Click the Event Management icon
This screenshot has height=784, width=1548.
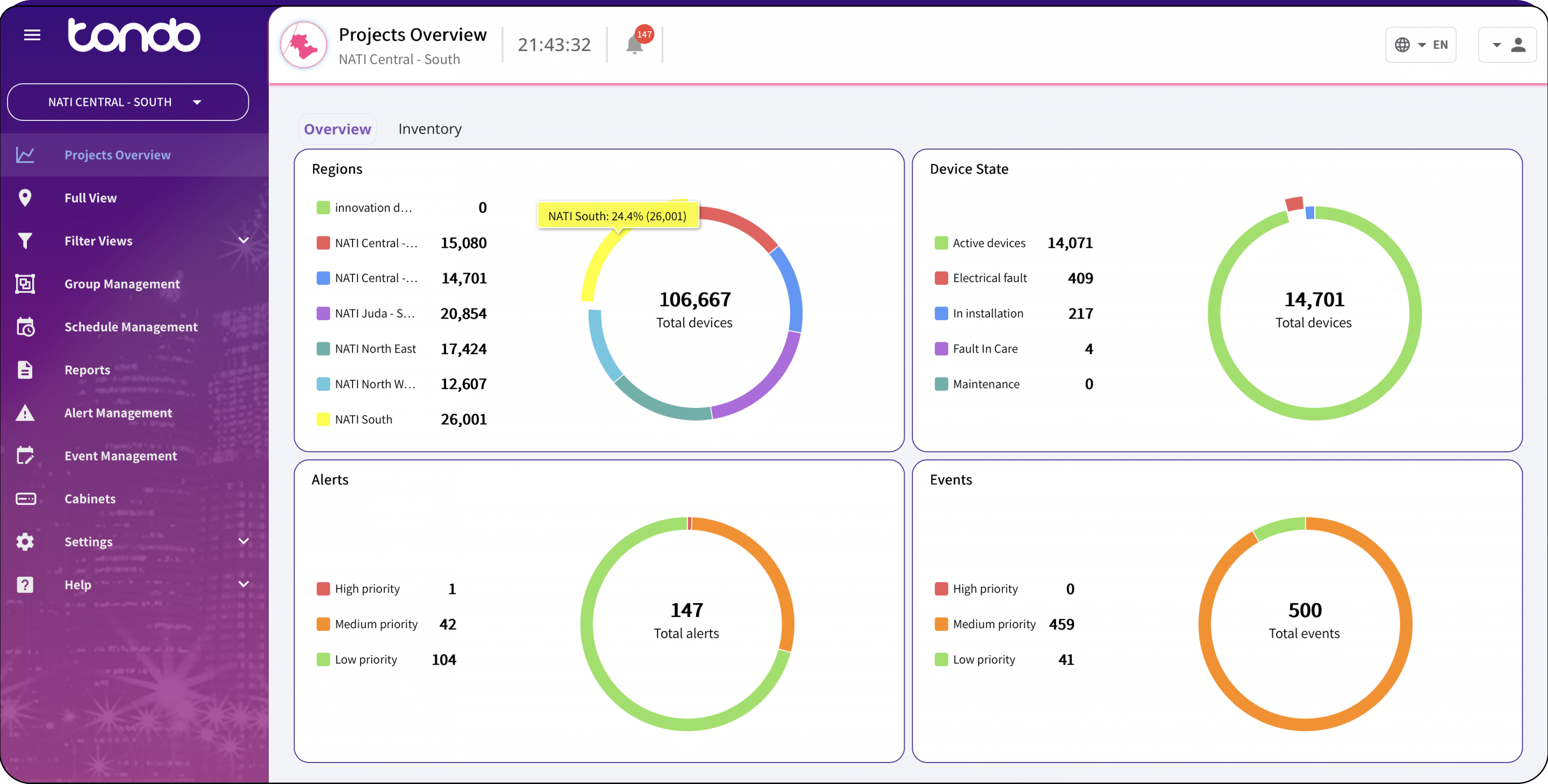click(x=25, y=455)
